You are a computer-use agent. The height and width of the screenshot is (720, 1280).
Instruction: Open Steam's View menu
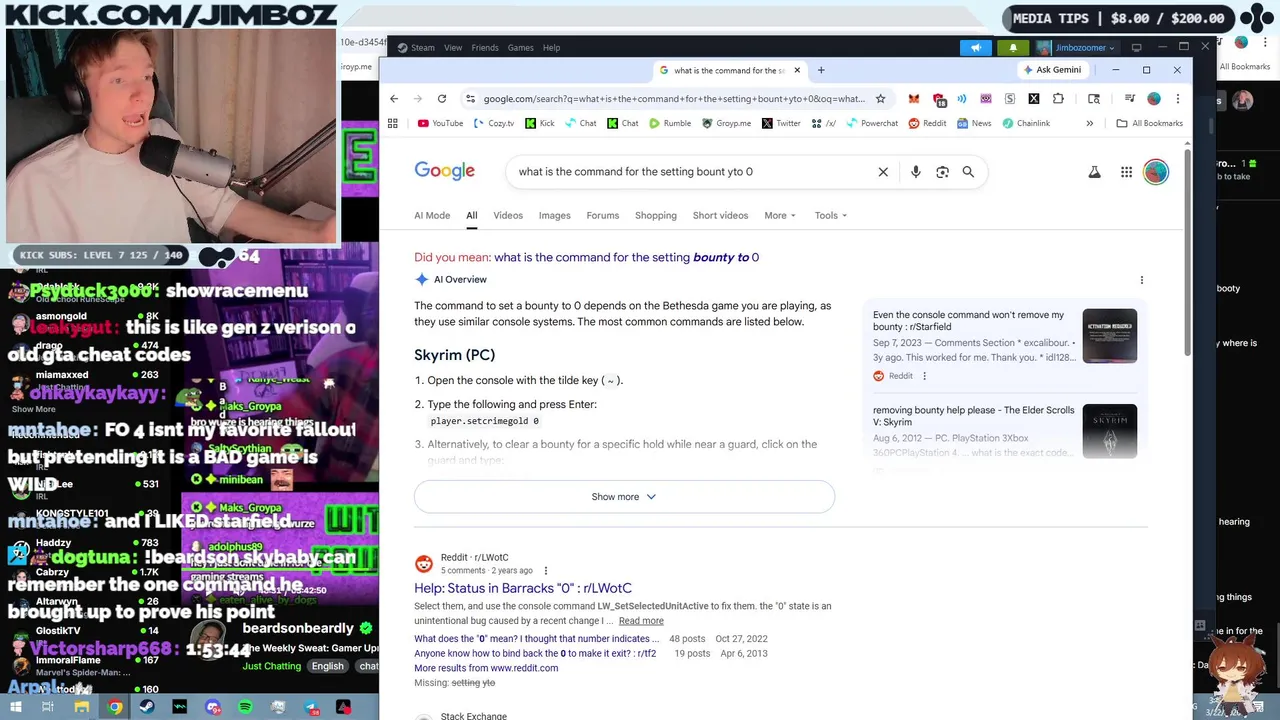coord(453,47)
